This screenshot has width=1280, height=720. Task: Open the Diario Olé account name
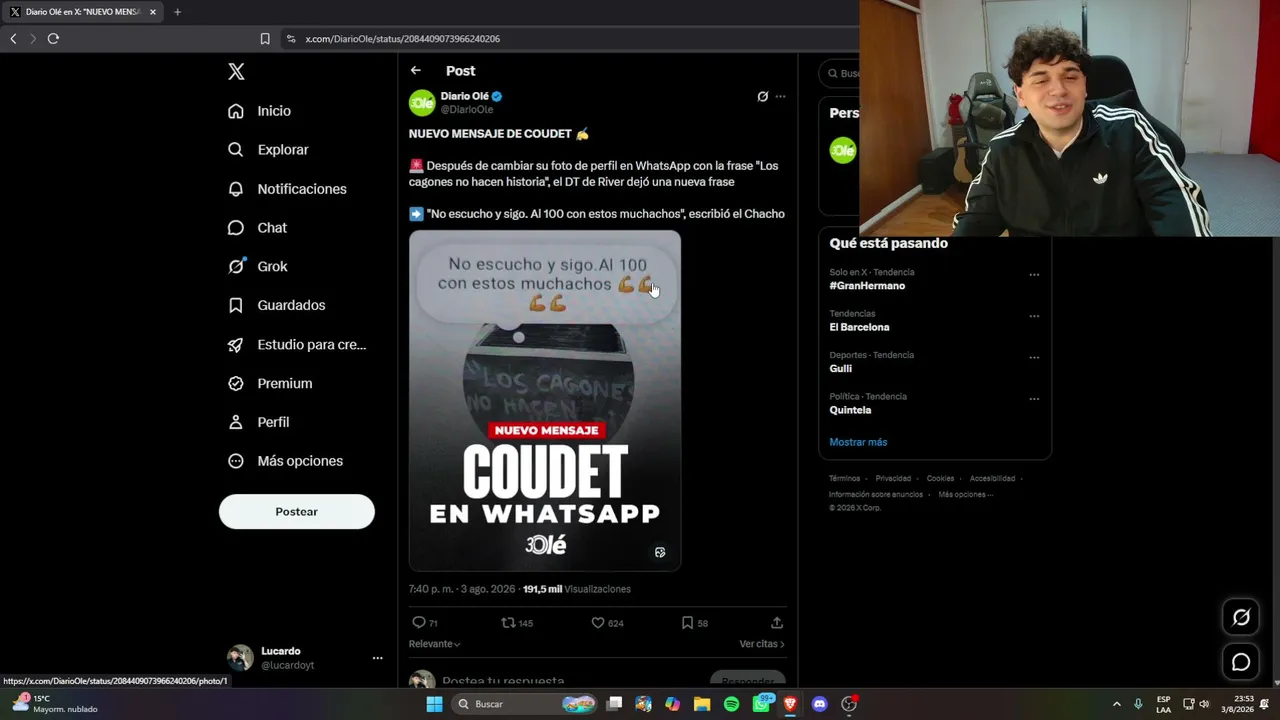465,96
